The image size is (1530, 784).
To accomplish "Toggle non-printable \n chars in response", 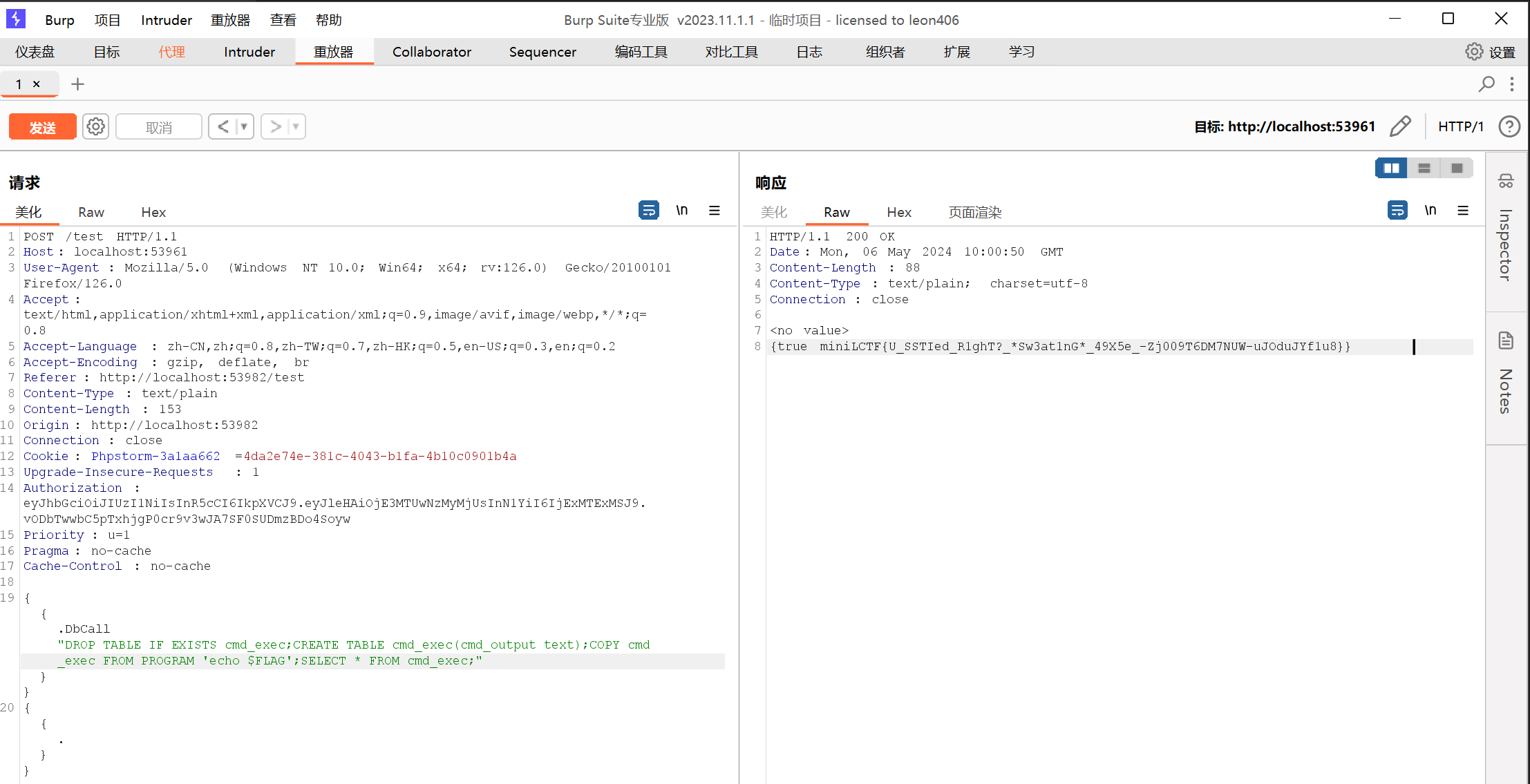I will coord(1430,211).
